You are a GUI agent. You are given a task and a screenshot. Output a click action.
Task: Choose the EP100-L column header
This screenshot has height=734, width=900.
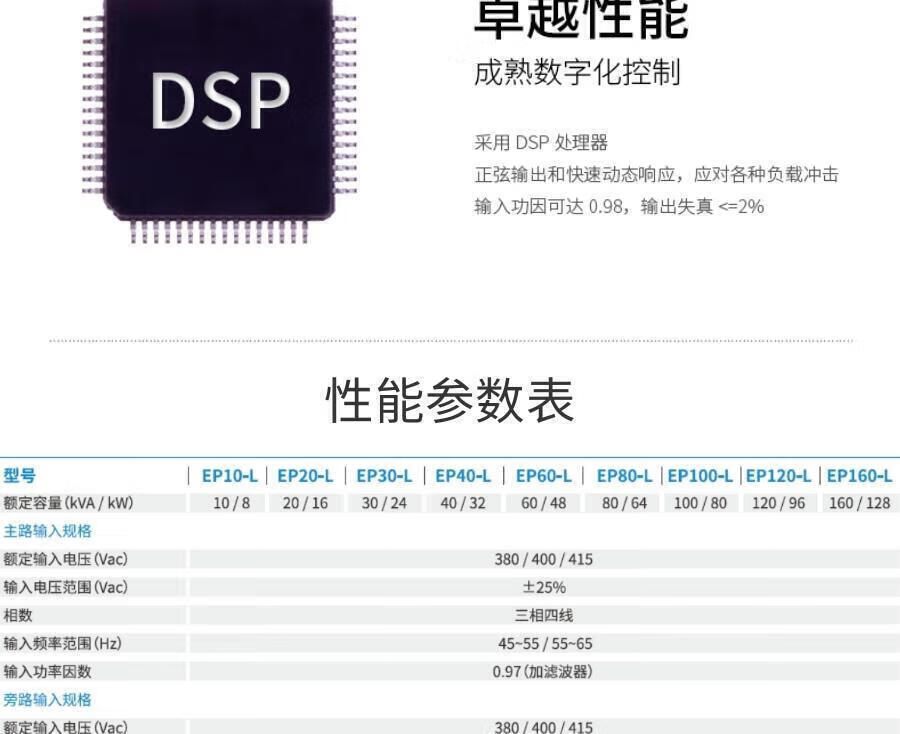point(700,475)
